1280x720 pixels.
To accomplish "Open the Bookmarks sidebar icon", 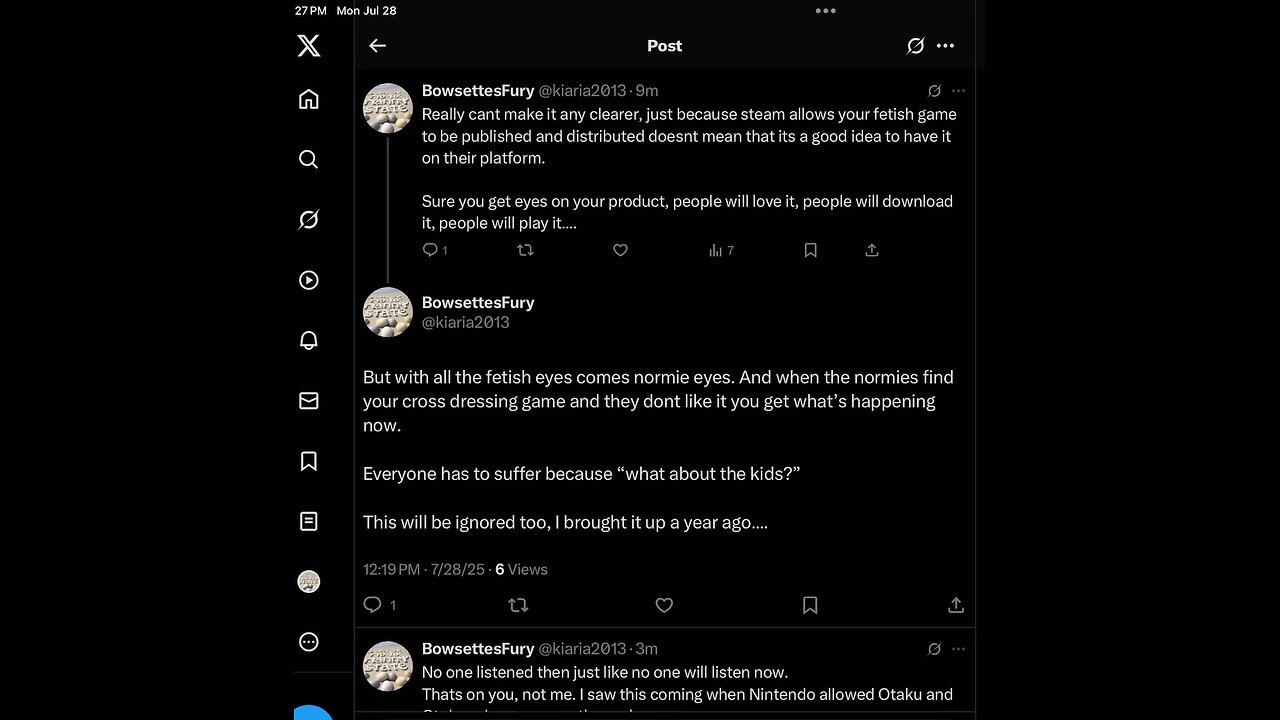I will [x=309, y=461].
